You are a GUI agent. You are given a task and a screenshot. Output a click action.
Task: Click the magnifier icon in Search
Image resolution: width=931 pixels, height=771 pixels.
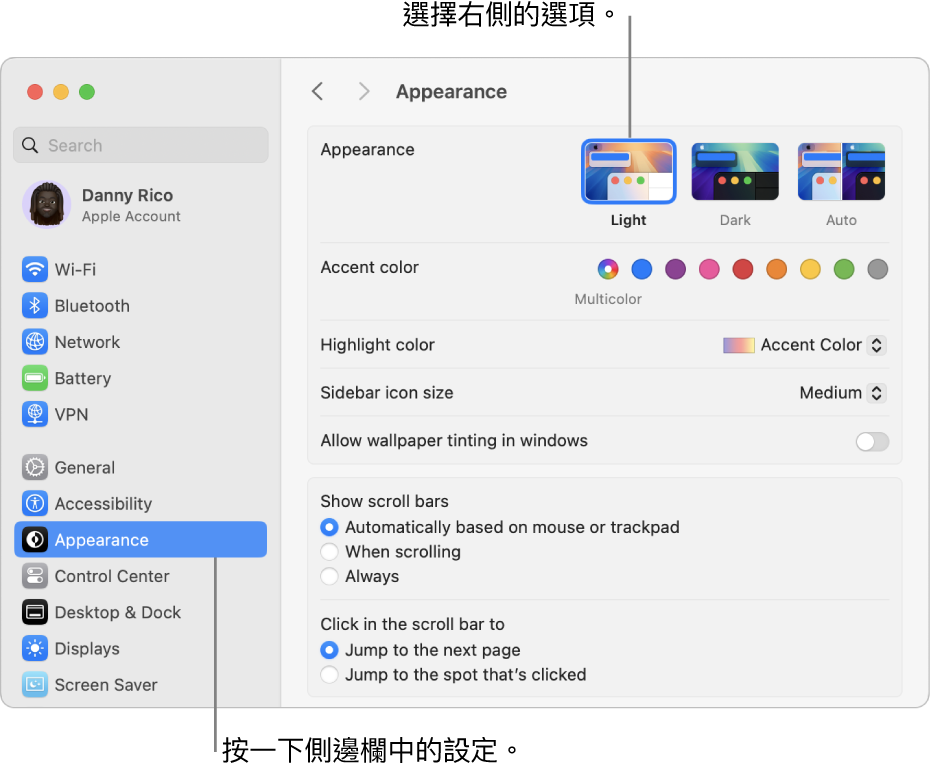click(x=30, y=145)
